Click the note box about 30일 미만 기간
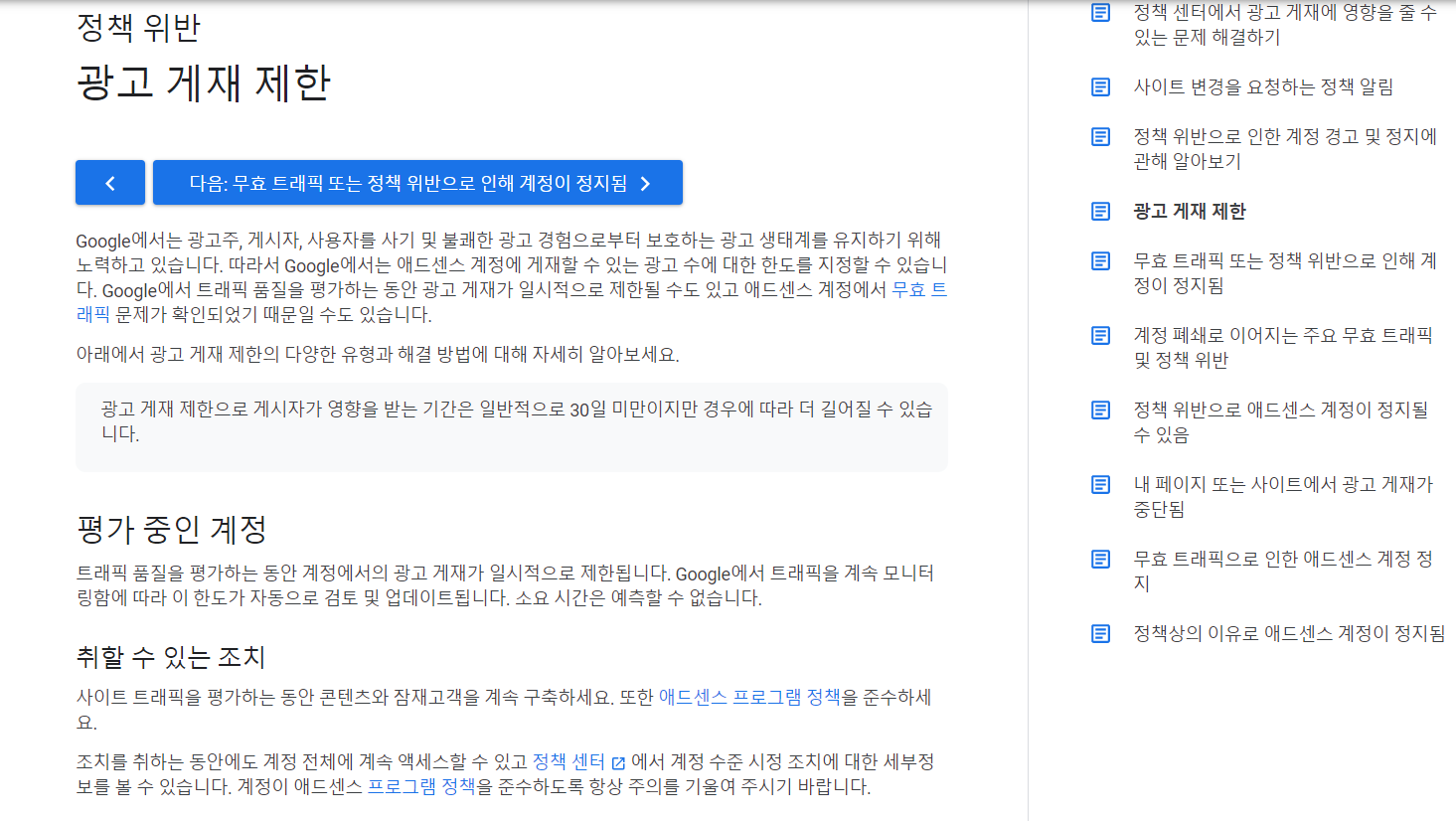 click(x=512, y=426)
